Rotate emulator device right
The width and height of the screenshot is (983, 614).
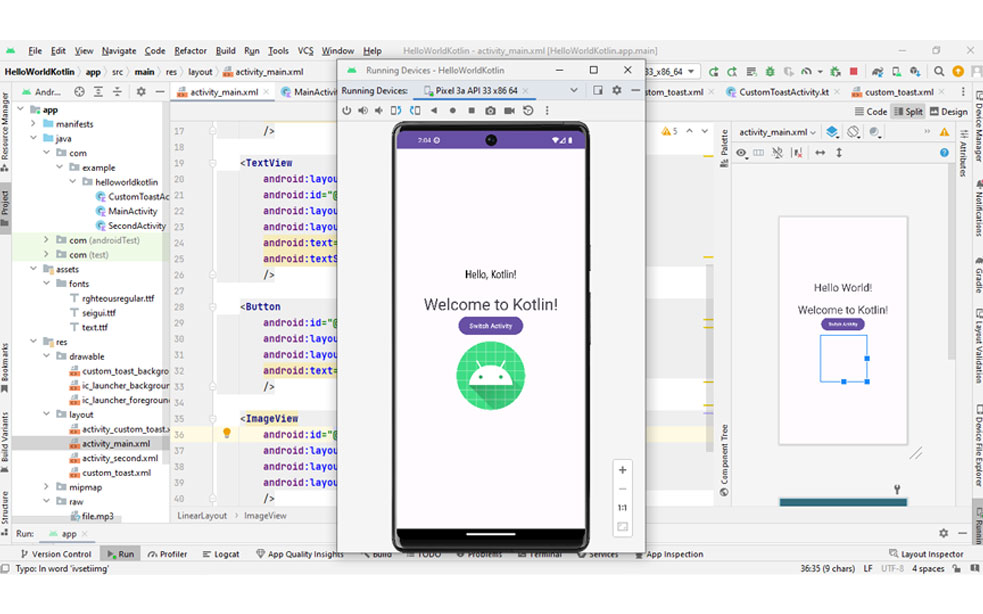[415, 110]
